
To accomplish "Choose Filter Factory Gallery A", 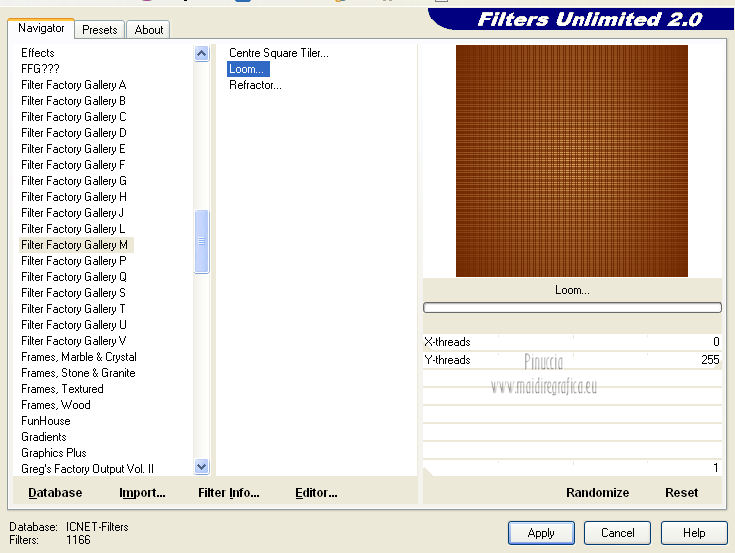I will coord(74,85).
